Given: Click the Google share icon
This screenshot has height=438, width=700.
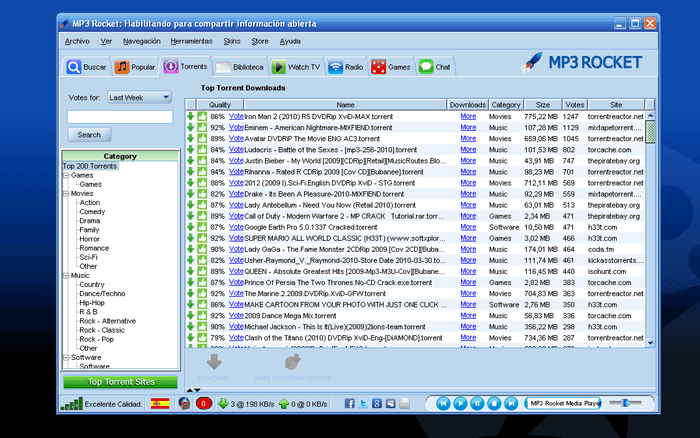Looking at the screenshot, I should click(377, 404).
